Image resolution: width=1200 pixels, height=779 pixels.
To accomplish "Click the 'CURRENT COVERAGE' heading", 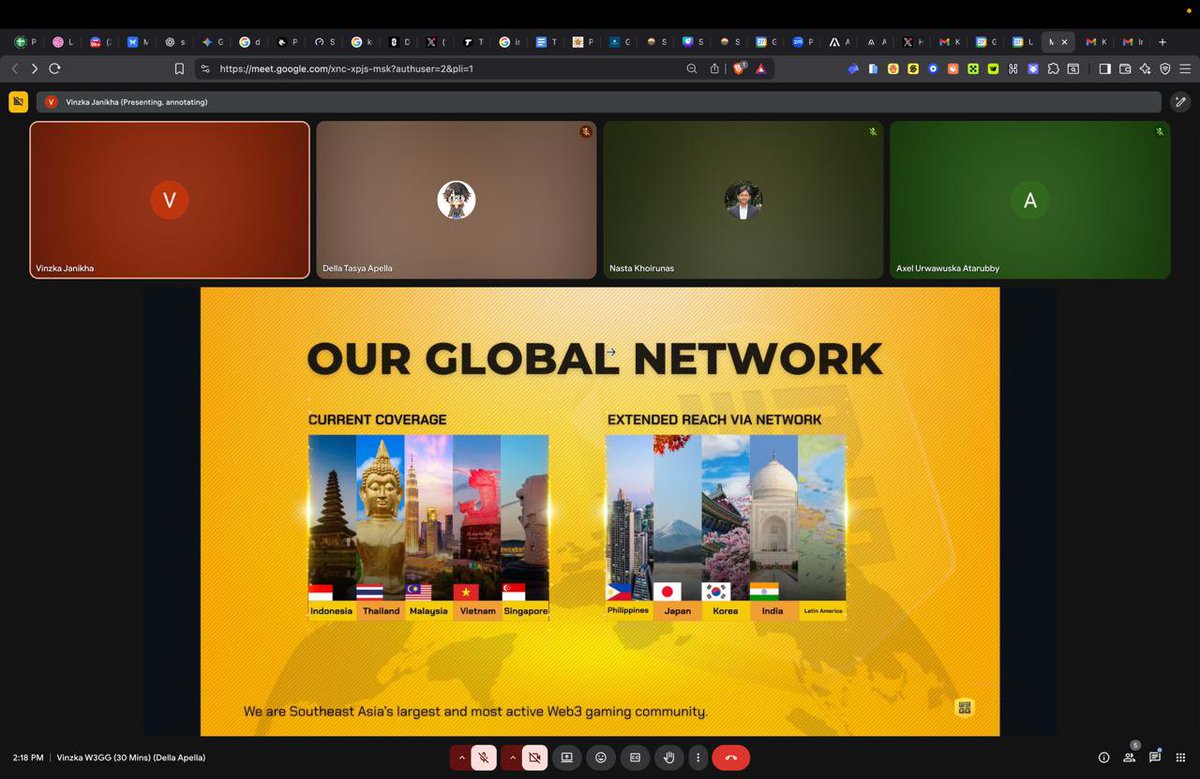I will [377, 419].
